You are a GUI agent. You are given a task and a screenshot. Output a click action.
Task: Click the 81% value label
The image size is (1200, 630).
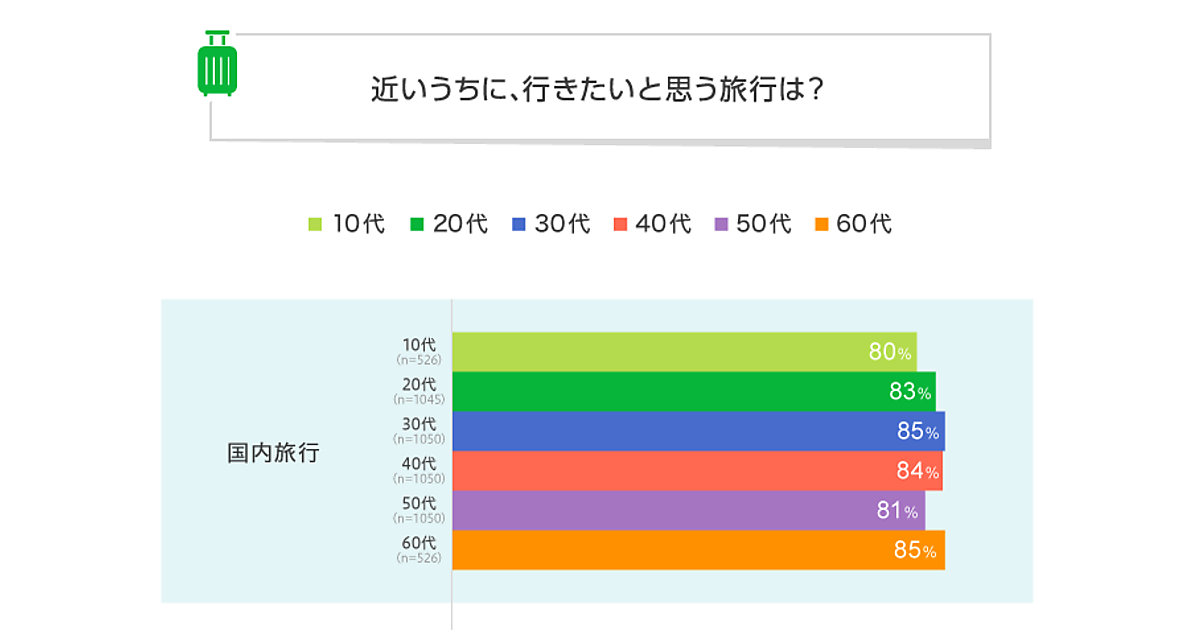[897, 511]
